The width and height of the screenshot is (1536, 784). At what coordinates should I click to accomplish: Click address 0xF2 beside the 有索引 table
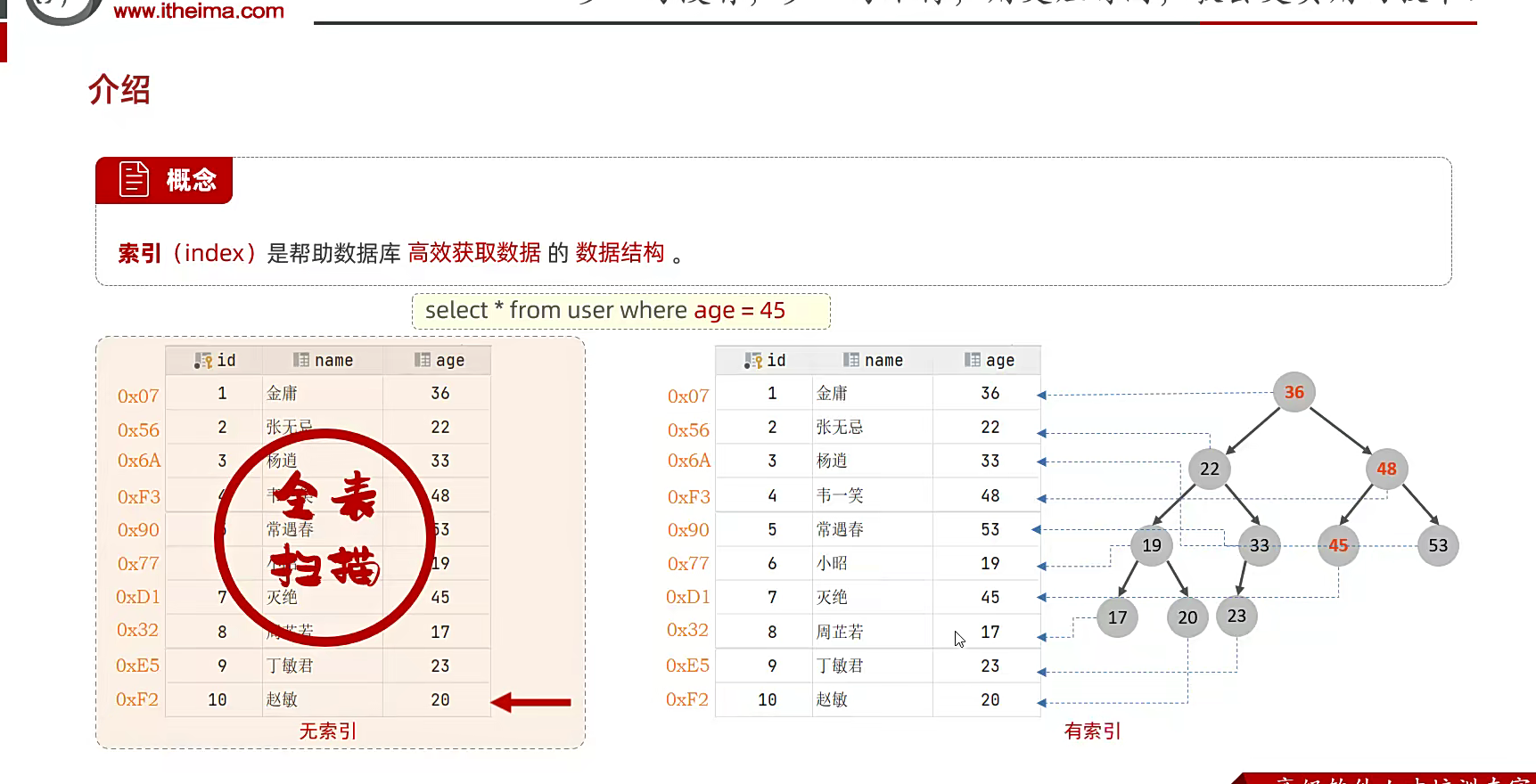click(687, 699)
